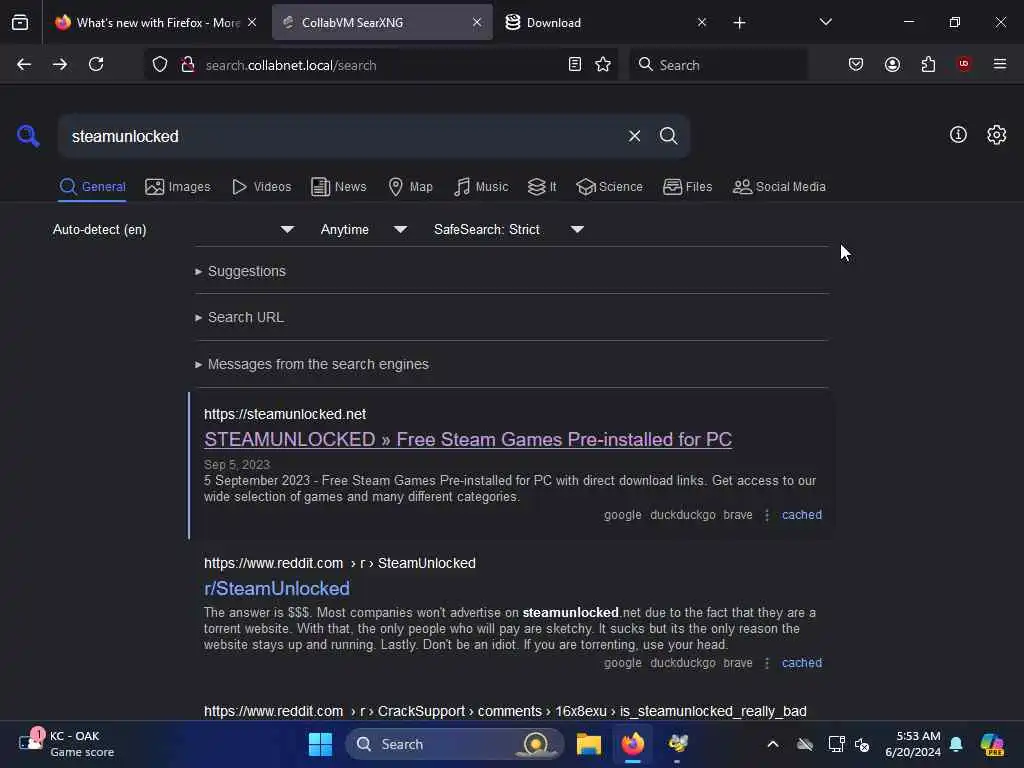1024x768 pixels.
Task: Focus the Firefox toolbar Search box
Action: pyautogui.click(x=718, y=65)
